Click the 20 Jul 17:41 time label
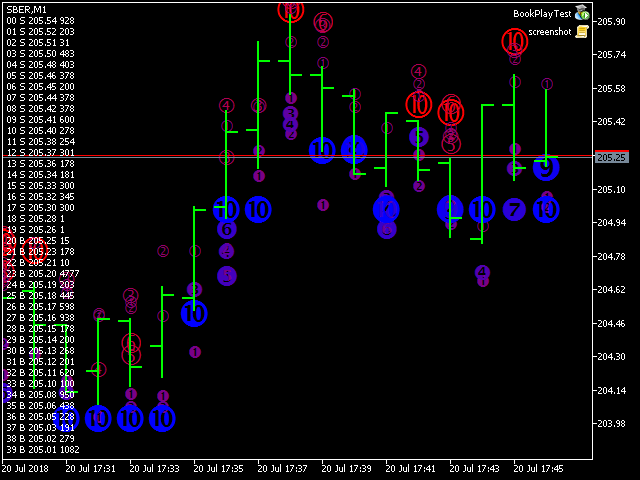 pos(411,469)
